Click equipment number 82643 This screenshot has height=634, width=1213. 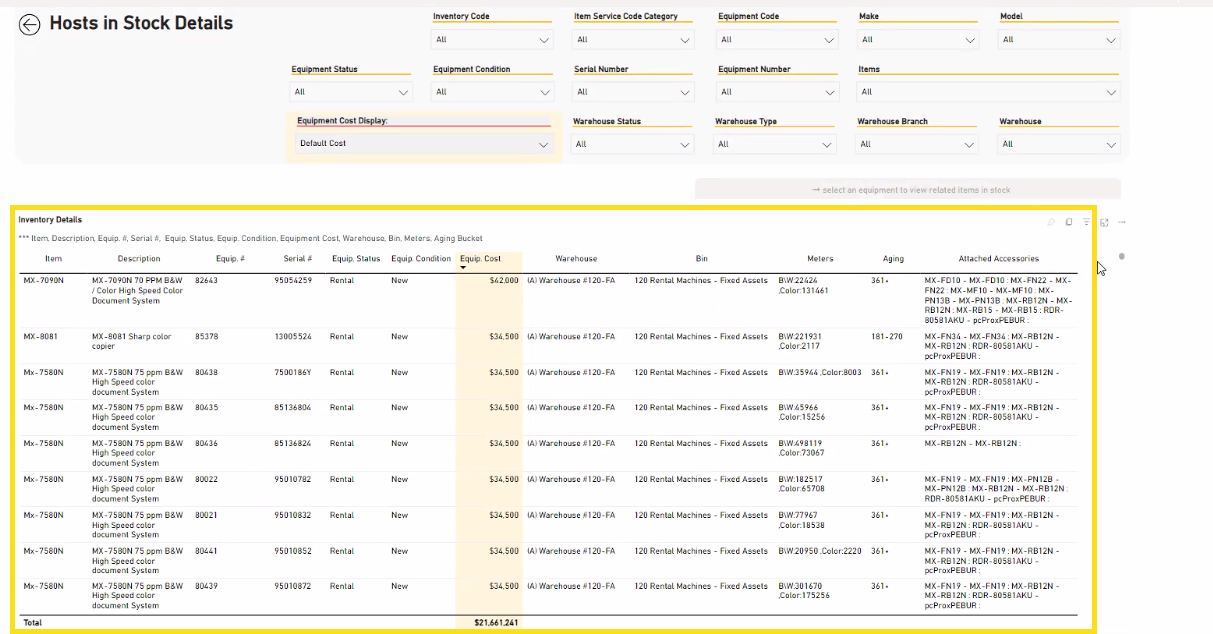point(206,281)
